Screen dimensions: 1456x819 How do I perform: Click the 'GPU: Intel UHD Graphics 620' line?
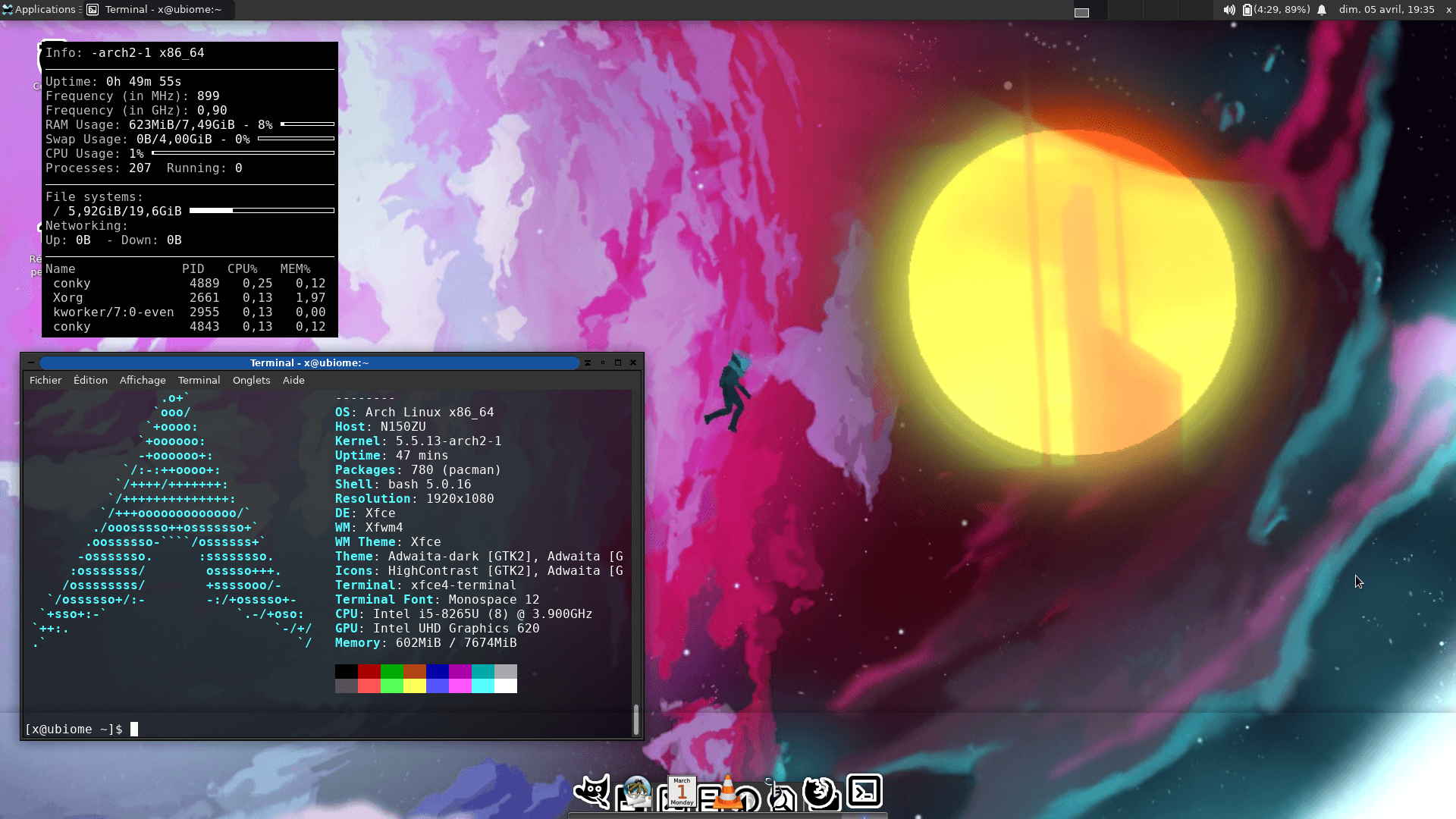click(x=438, y=628)
